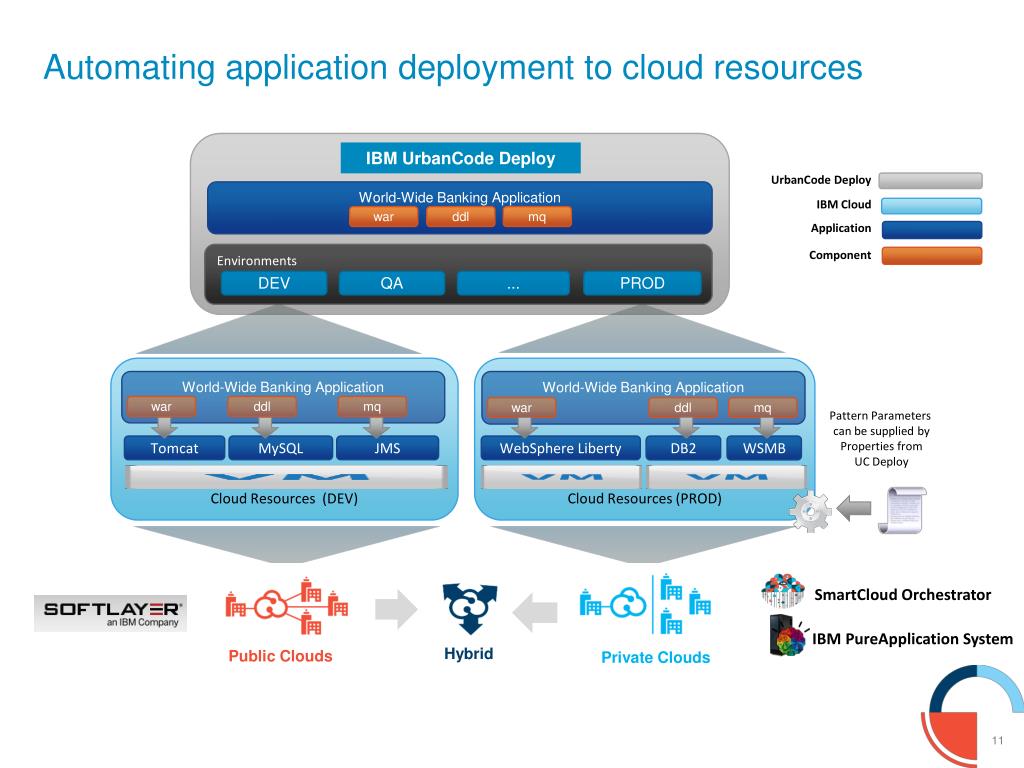Click the "IBM Cloud" legend label

tap(844, 204)
